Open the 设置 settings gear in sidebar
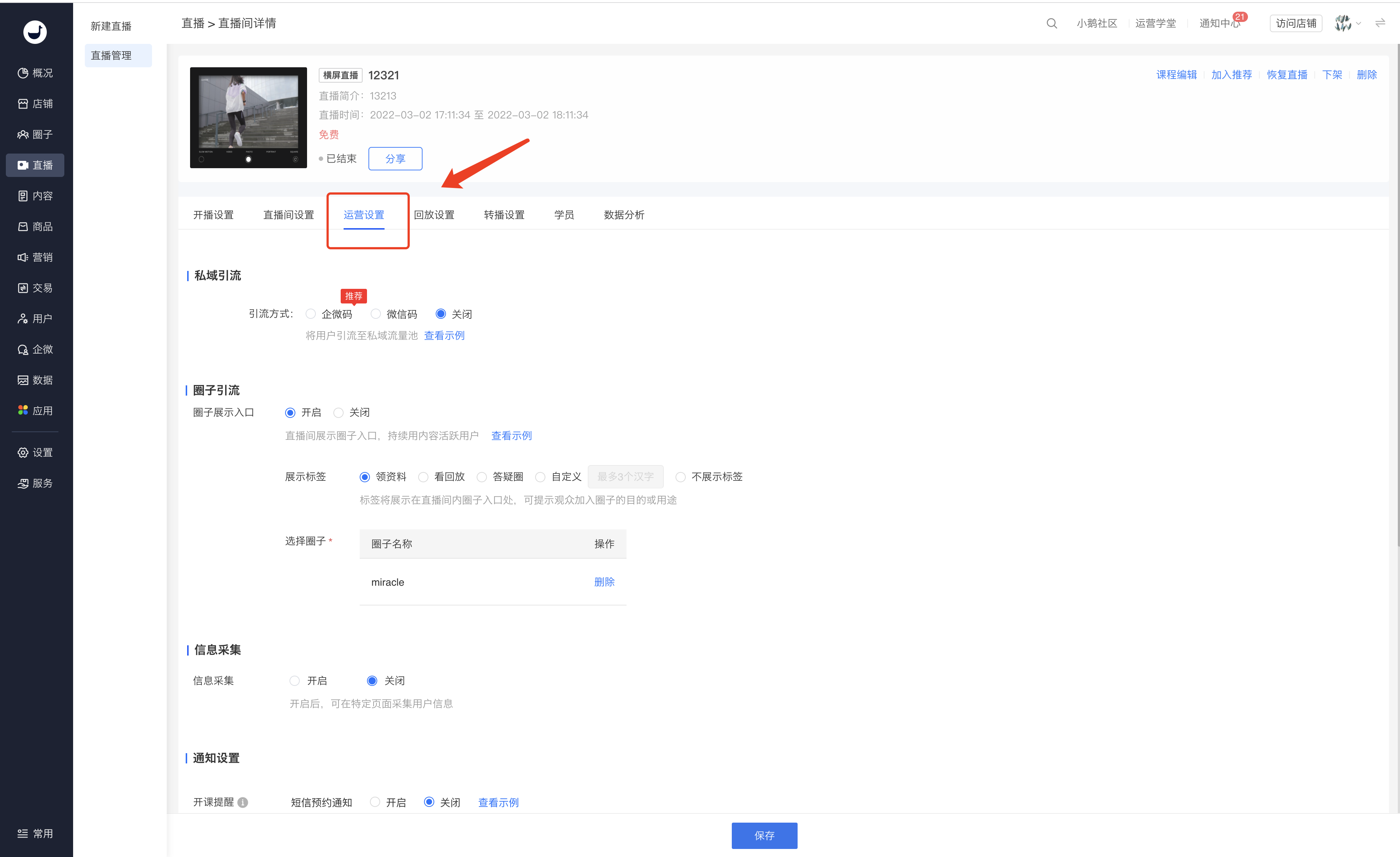This screenshot has height=857, width=1400. (23, 452)
